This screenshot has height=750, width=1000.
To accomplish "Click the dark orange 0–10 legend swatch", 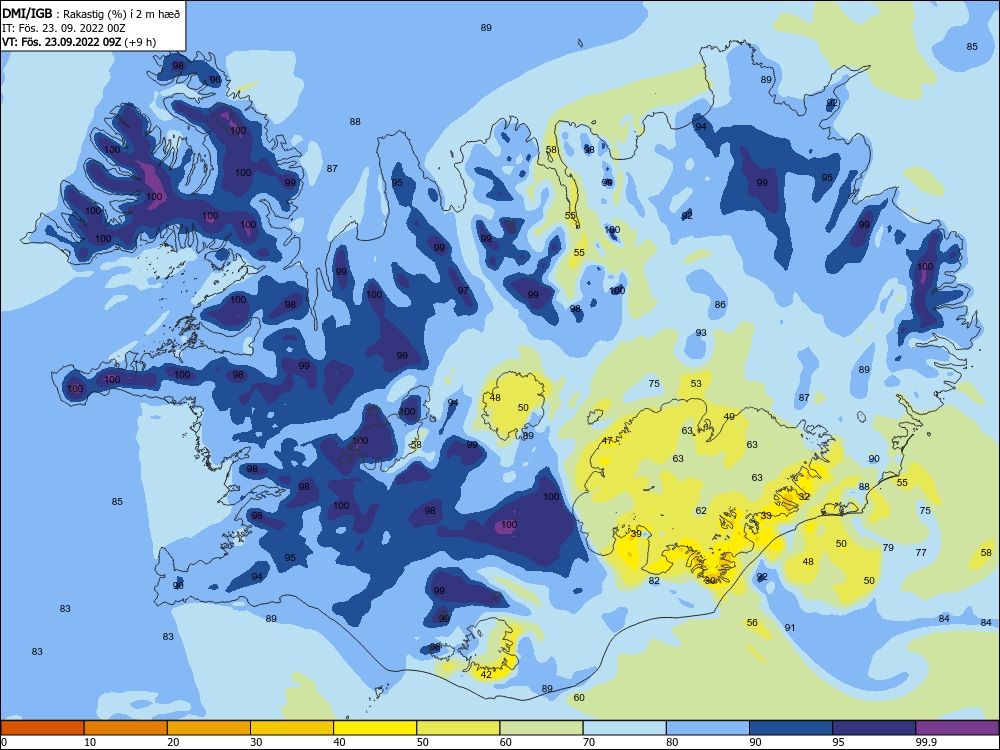I will pyautogui.click(x=42, y=728).
